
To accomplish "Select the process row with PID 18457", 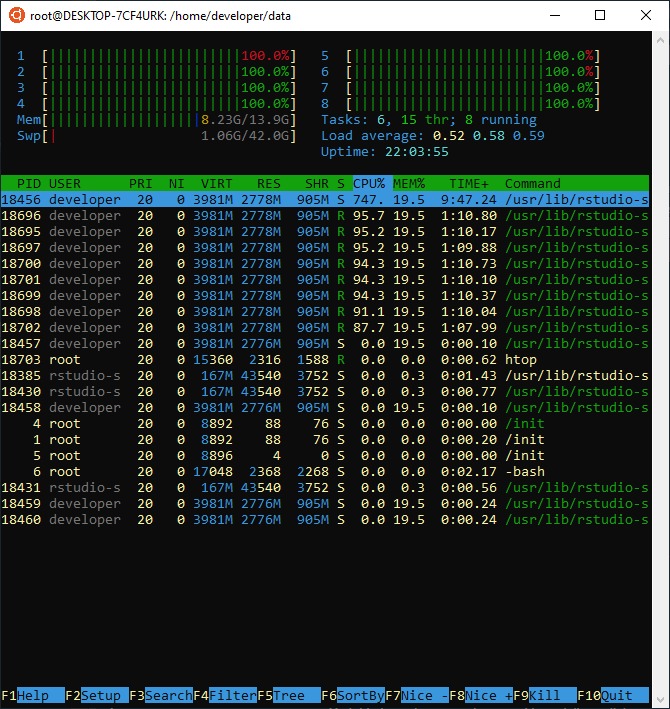I will point(325,344).
